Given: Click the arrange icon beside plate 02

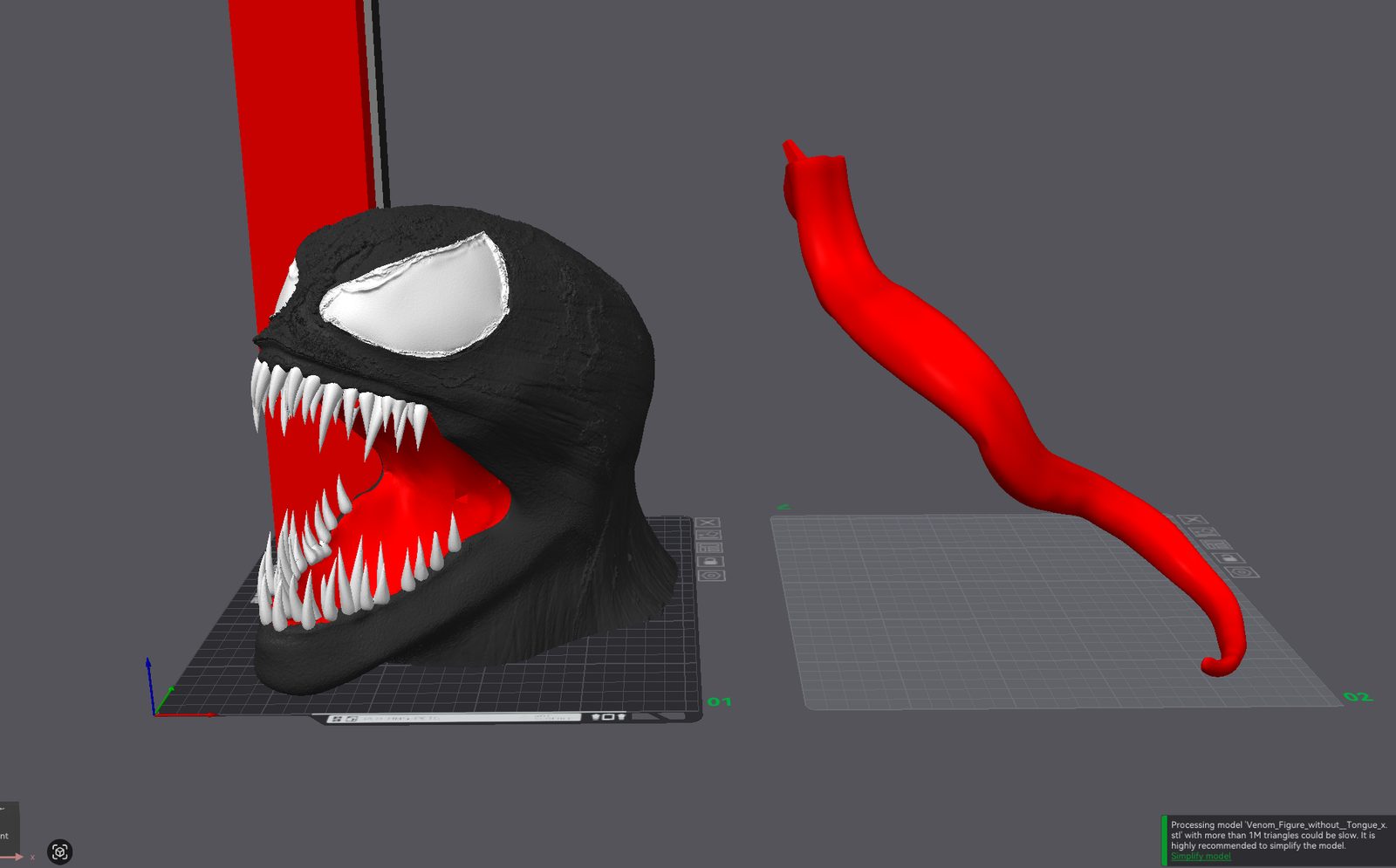Looking at the screenshot, I should (1218, 545).
